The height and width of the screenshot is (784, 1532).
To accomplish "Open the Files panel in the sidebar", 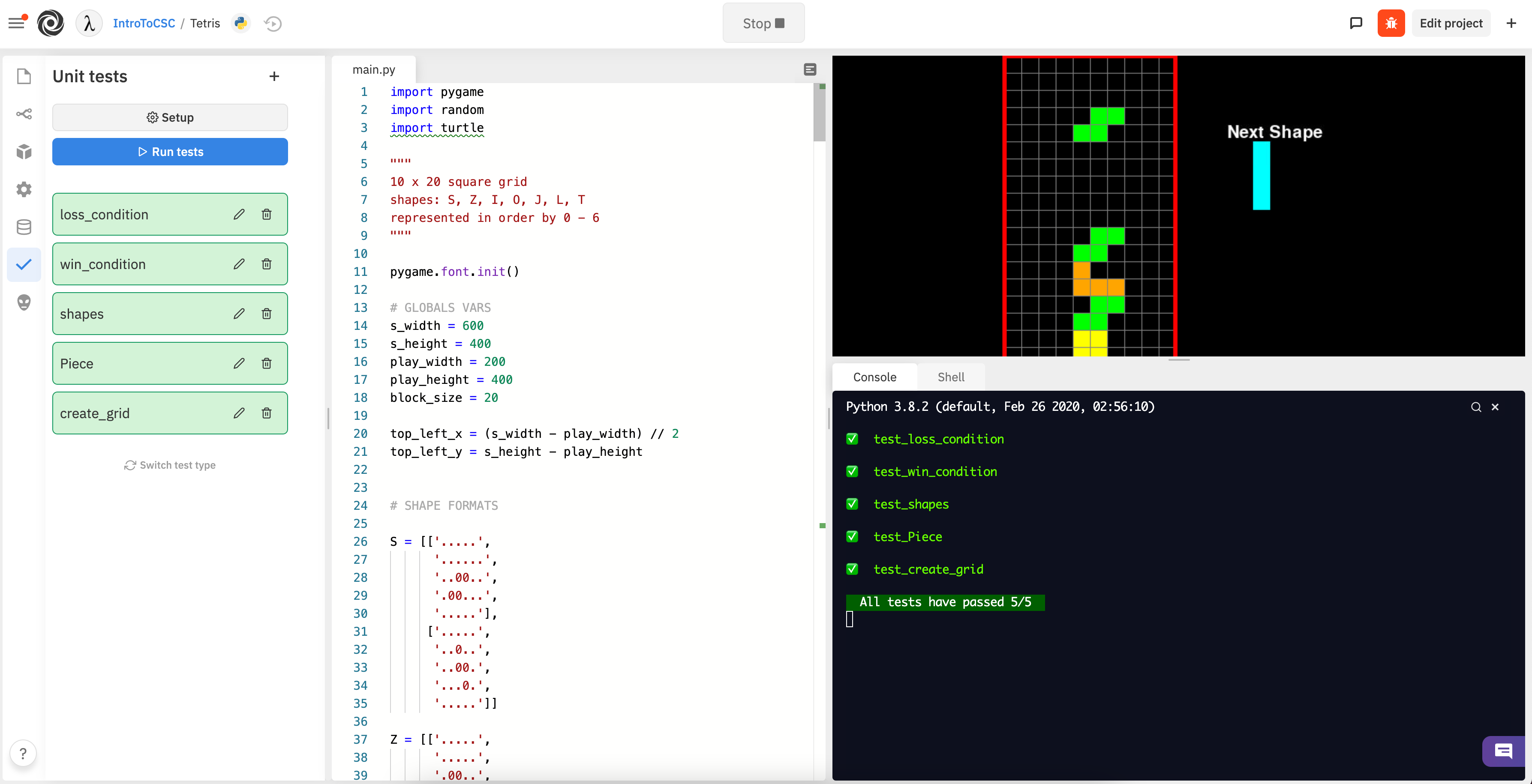I will point(24,76).
